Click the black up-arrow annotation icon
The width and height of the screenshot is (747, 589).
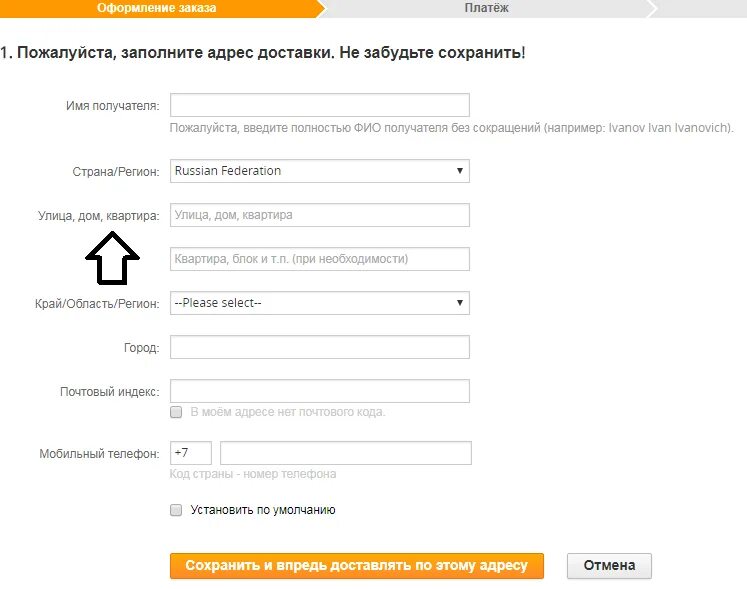click(112, 258)
